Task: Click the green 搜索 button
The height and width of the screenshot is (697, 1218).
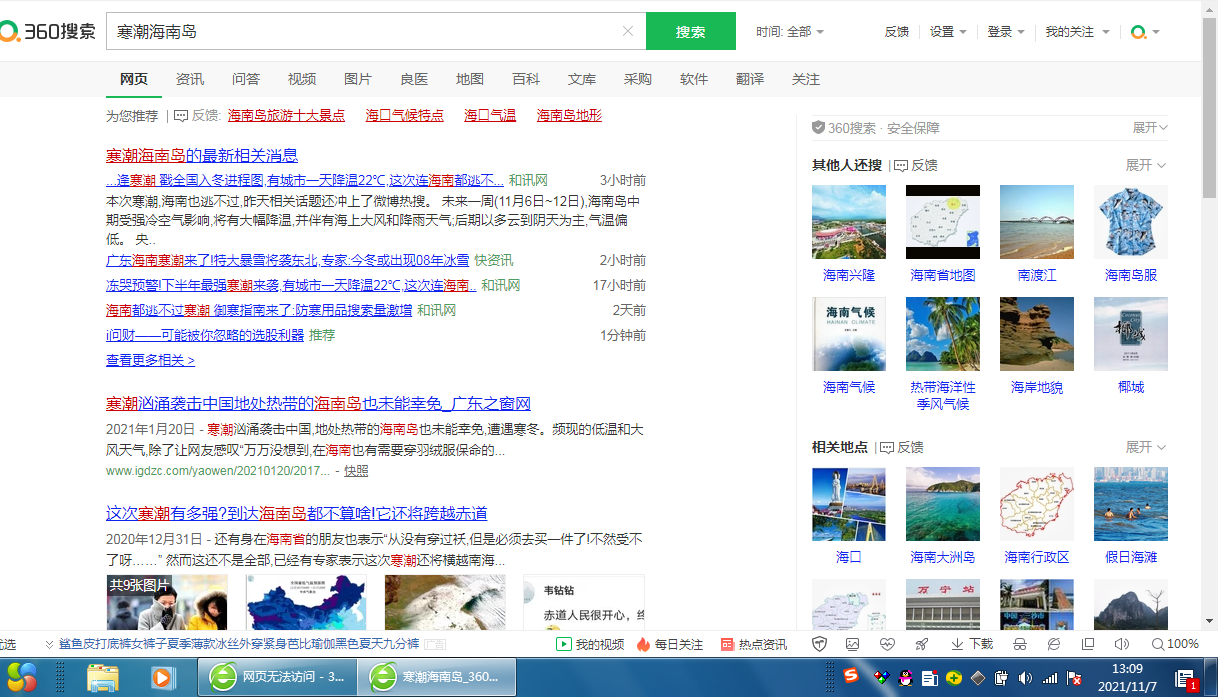Action: (691, 31)
